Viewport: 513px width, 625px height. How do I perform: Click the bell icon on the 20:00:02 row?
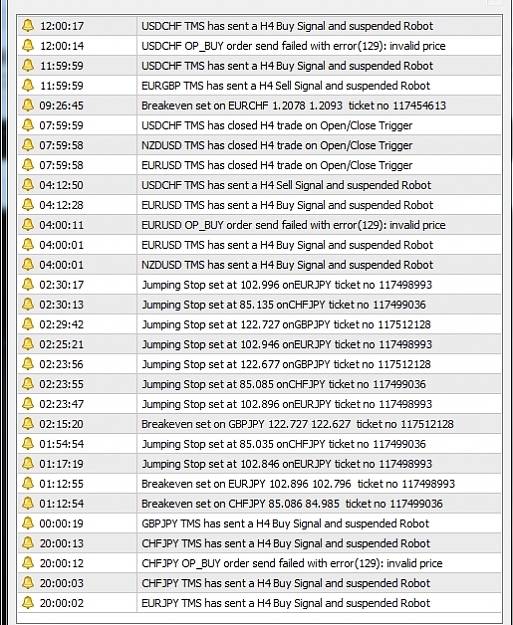point(28,603)
